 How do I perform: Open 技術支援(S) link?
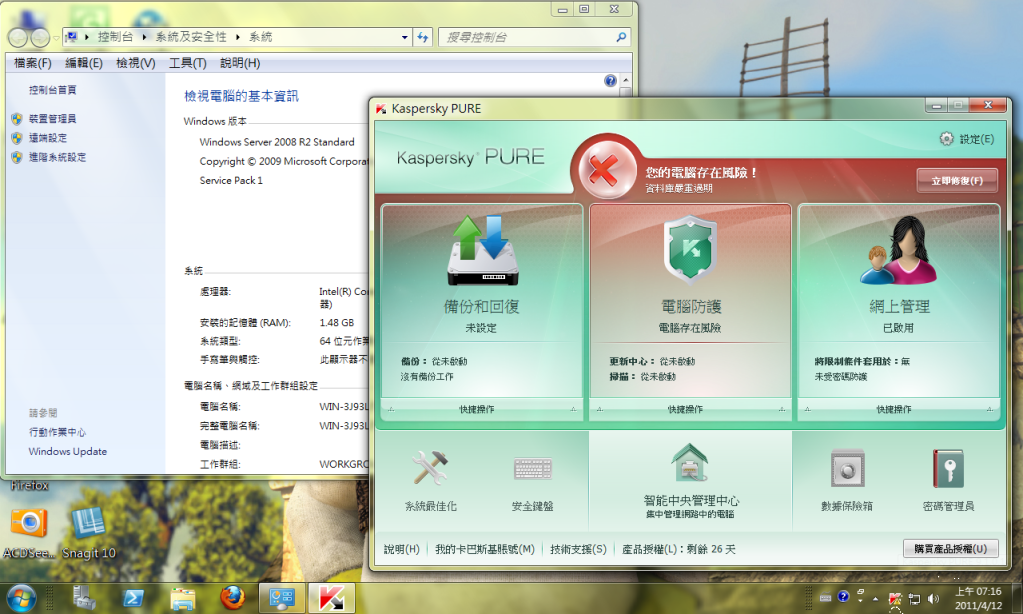coord(578,549)
